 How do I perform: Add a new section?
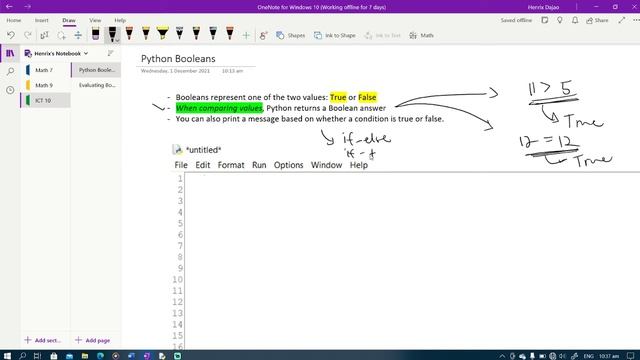click(x=42, y=340)
